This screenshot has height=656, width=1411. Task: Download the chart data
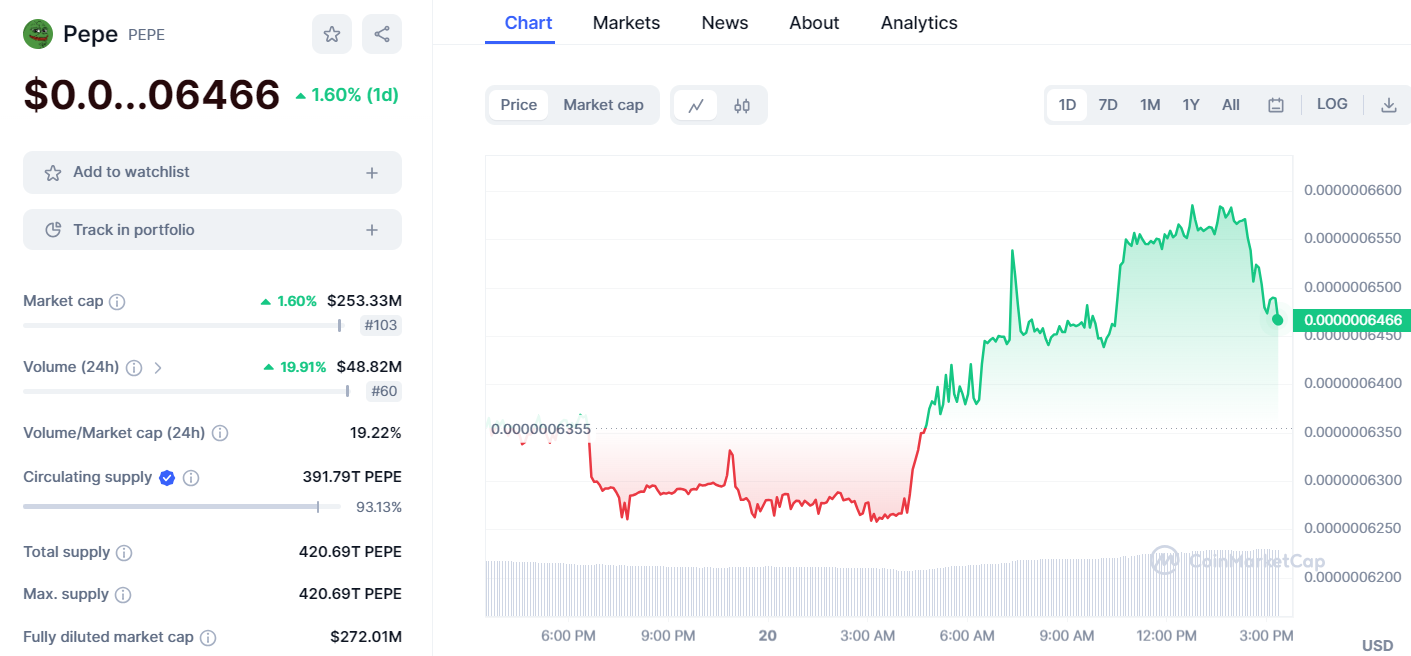point(1389,104)
